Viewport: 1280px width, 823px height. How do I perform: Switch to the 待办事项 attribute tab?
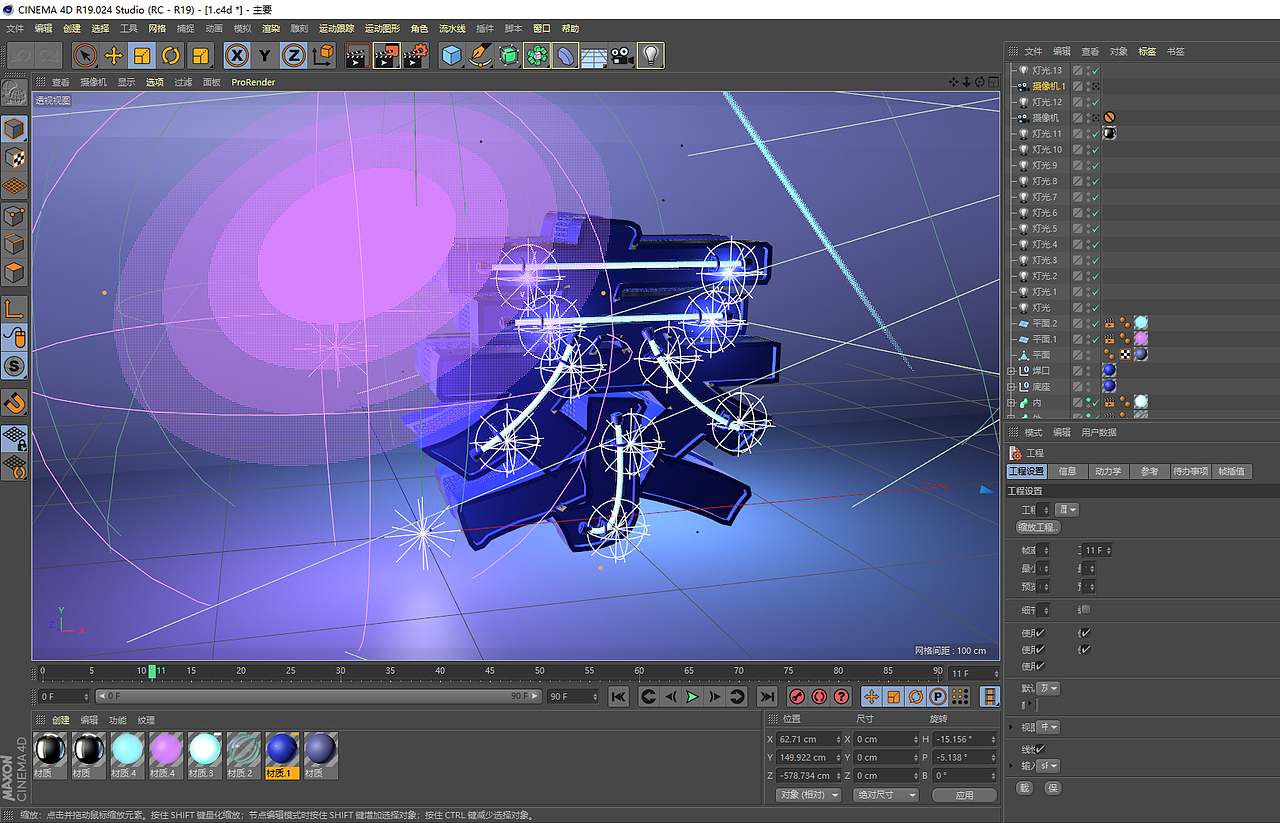coord(1190,471)
